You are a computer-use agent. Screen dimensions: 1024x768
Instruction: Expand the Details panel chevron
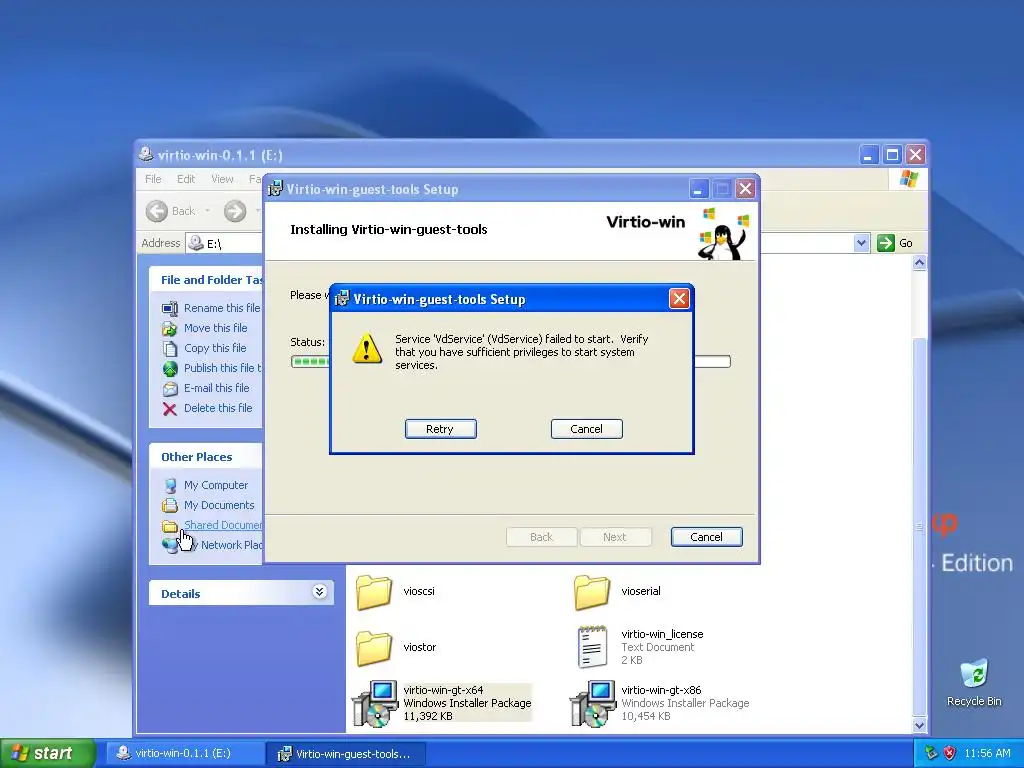point(319,592)
